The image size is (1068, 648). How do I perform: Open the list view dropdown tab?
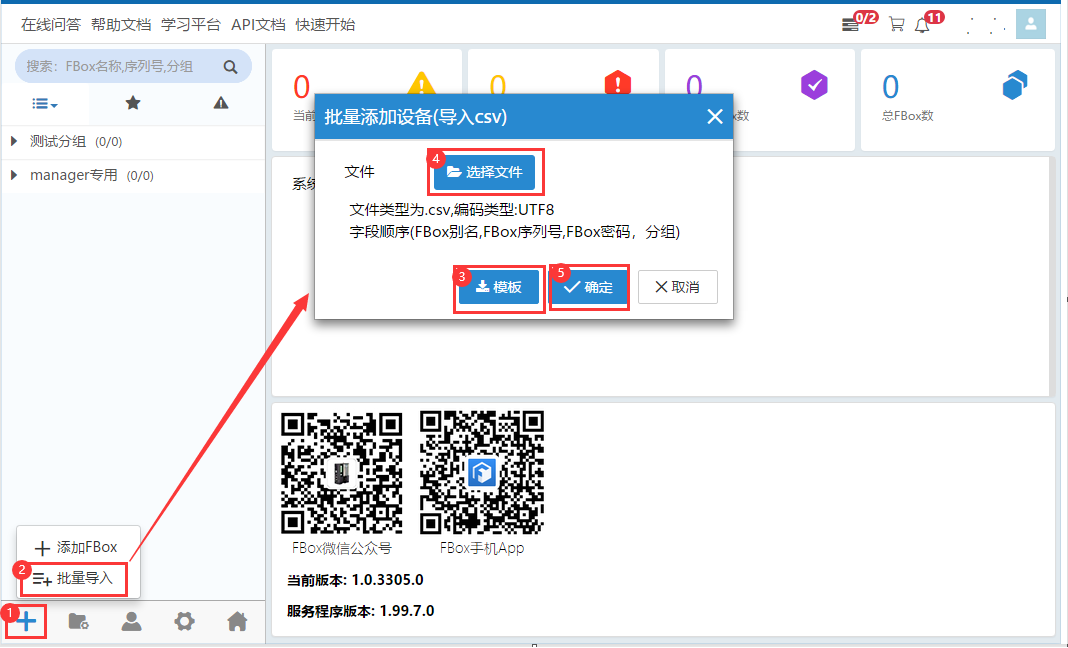point(45,103)
